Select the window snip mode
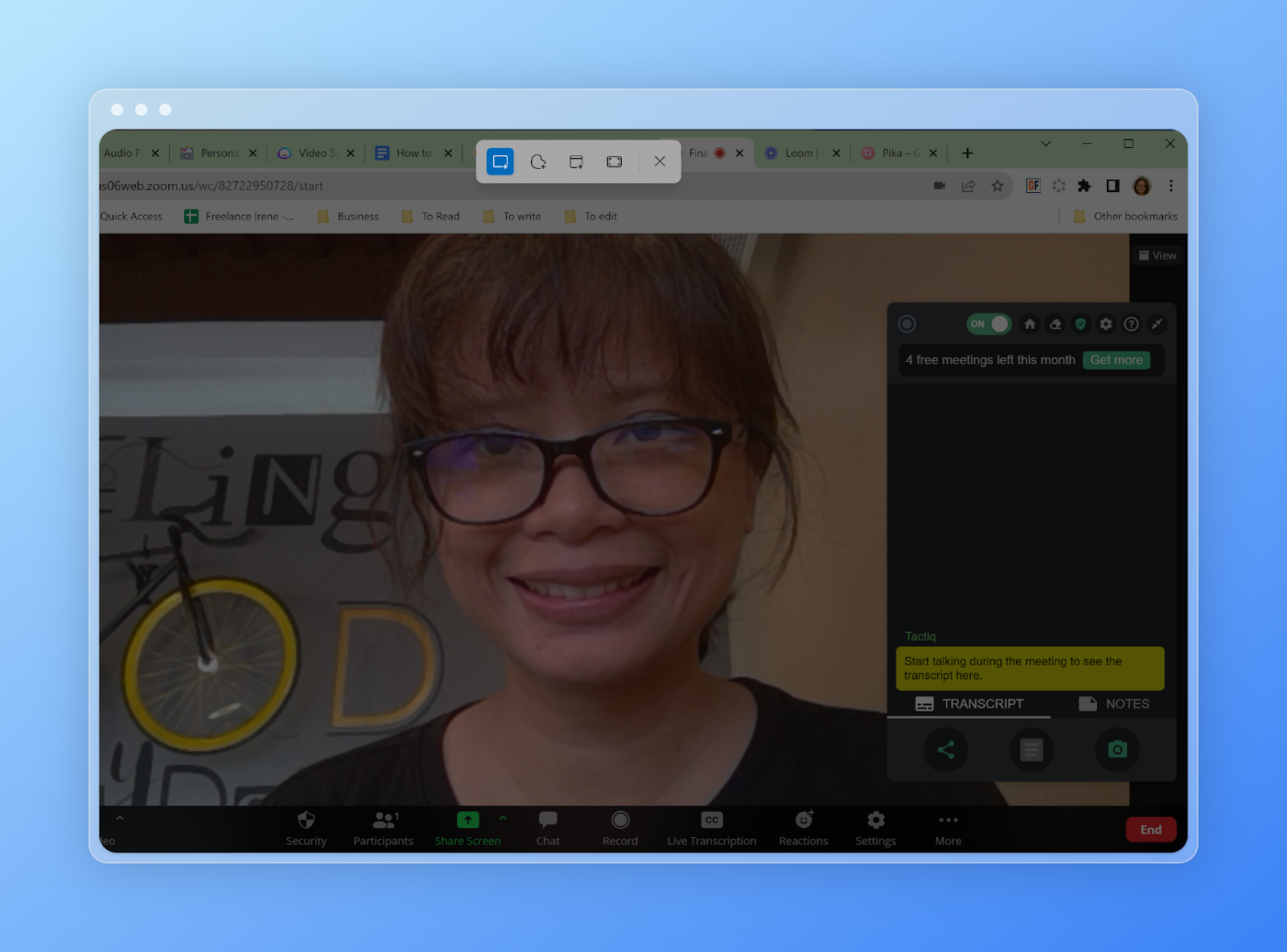 pos(576,161)
